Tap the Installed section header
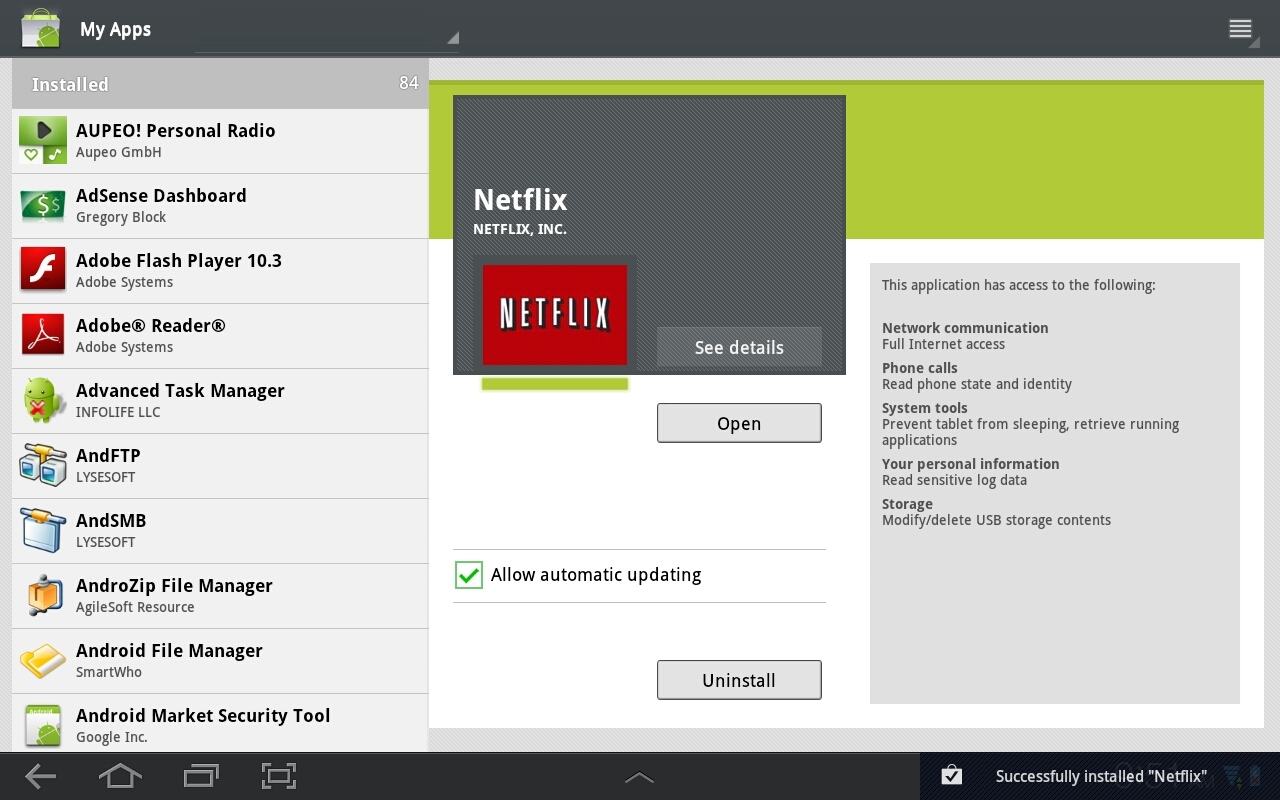 220,84
